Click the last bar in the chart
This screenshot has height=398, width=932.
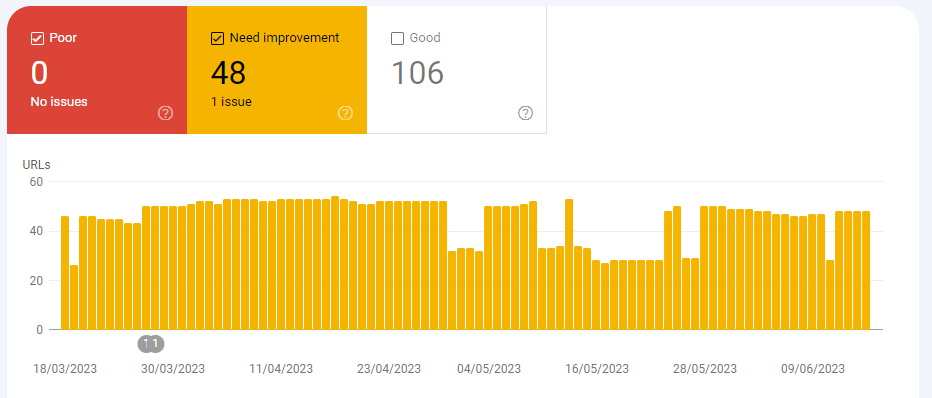pos(866,270)
